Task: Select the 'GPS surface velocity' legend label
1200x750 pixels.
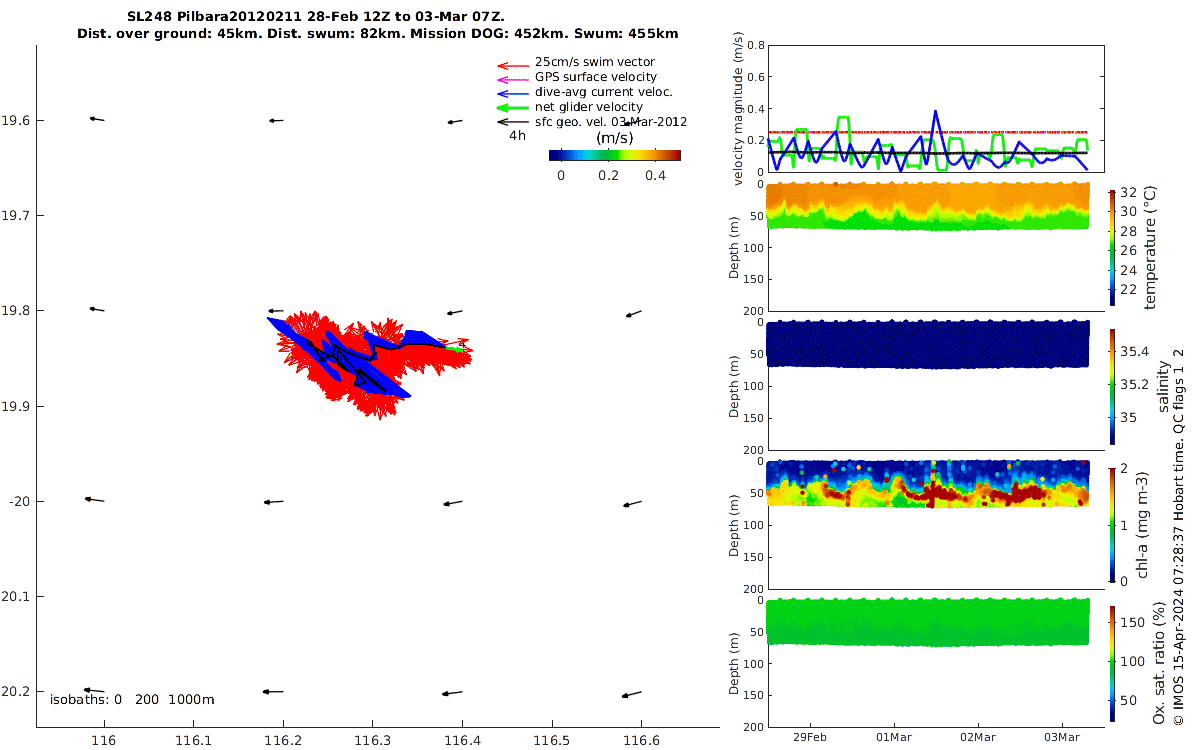Action: coord(596,77)
